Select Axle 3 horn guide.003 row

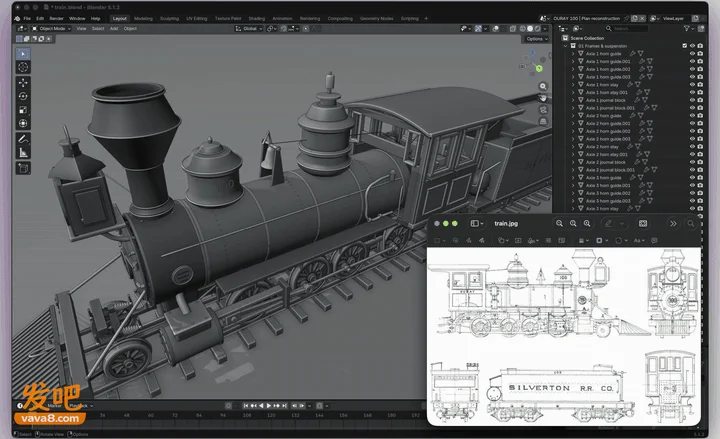pyautogui.click(x=608, y=201)
